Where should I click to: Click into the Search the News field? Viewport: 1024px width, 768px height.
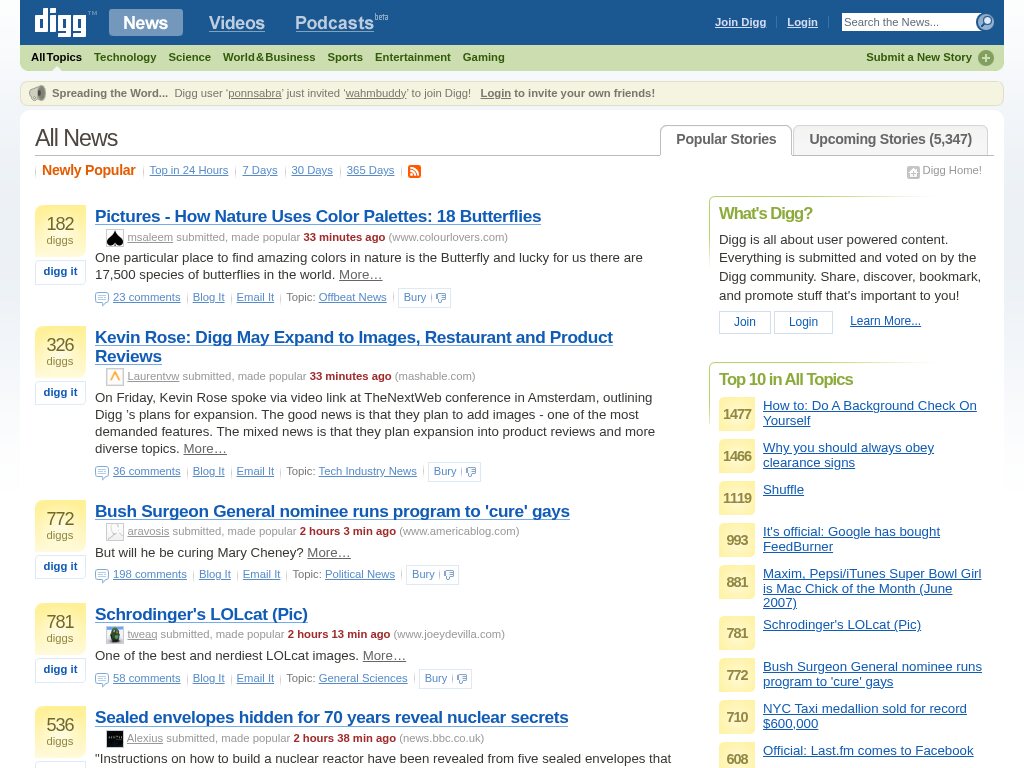point(909,22)
